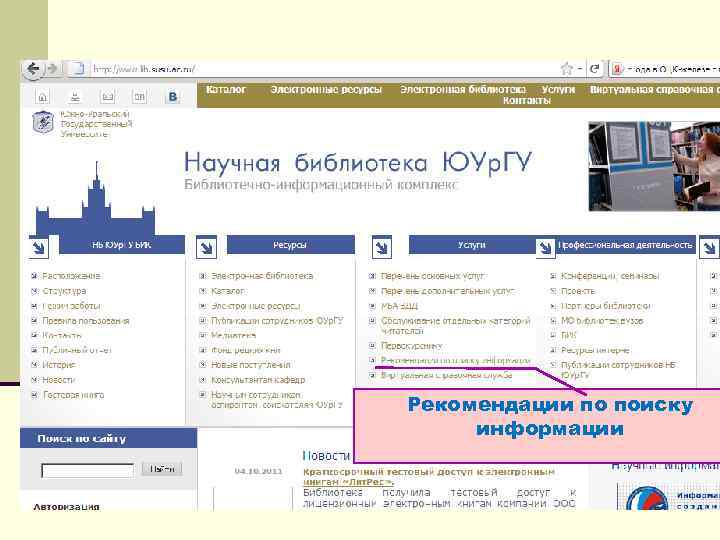Open the Рекомендации по поиску информации link in the Услуги list
Screen dimensions: 720x540
(456, 361)
